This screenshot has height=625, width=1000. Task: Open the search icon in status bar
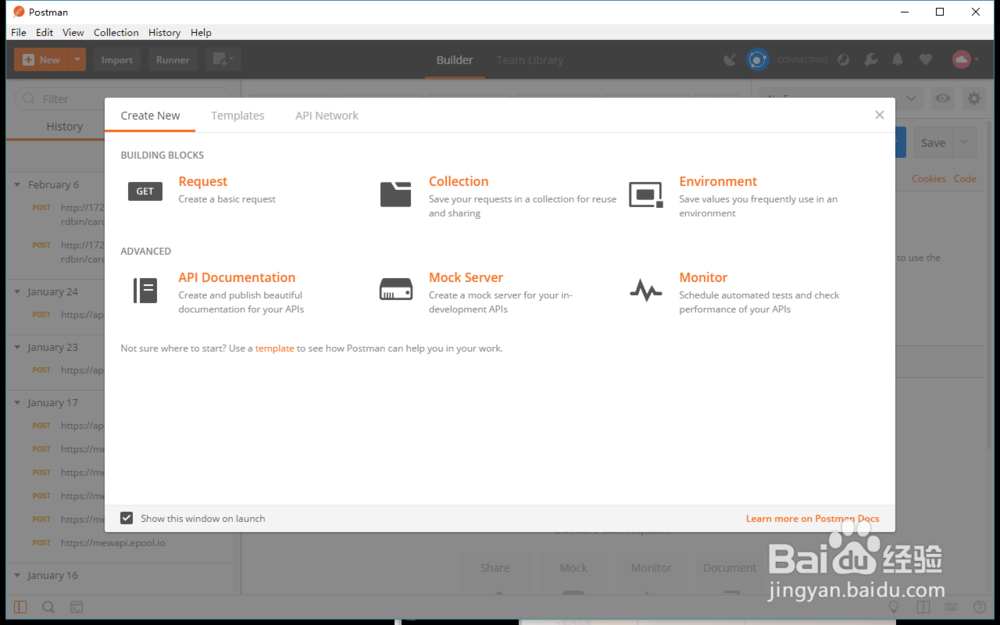coord(48,607)
